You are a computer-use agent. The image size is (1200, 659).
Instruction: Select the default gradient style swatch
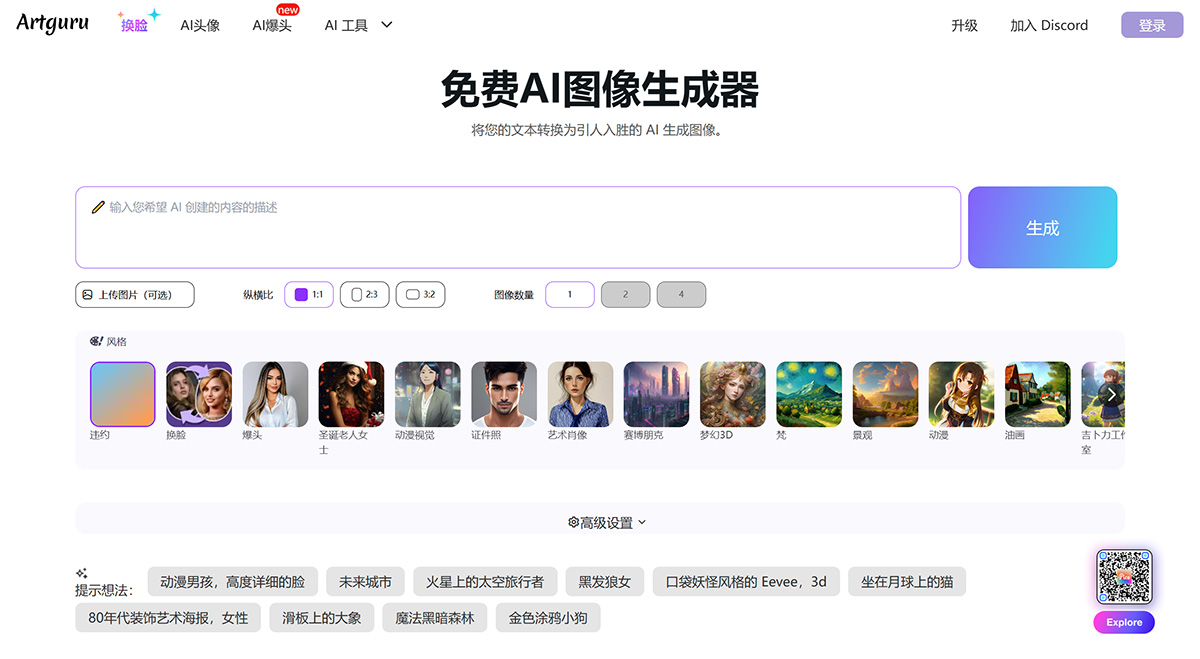coord(123,393)
